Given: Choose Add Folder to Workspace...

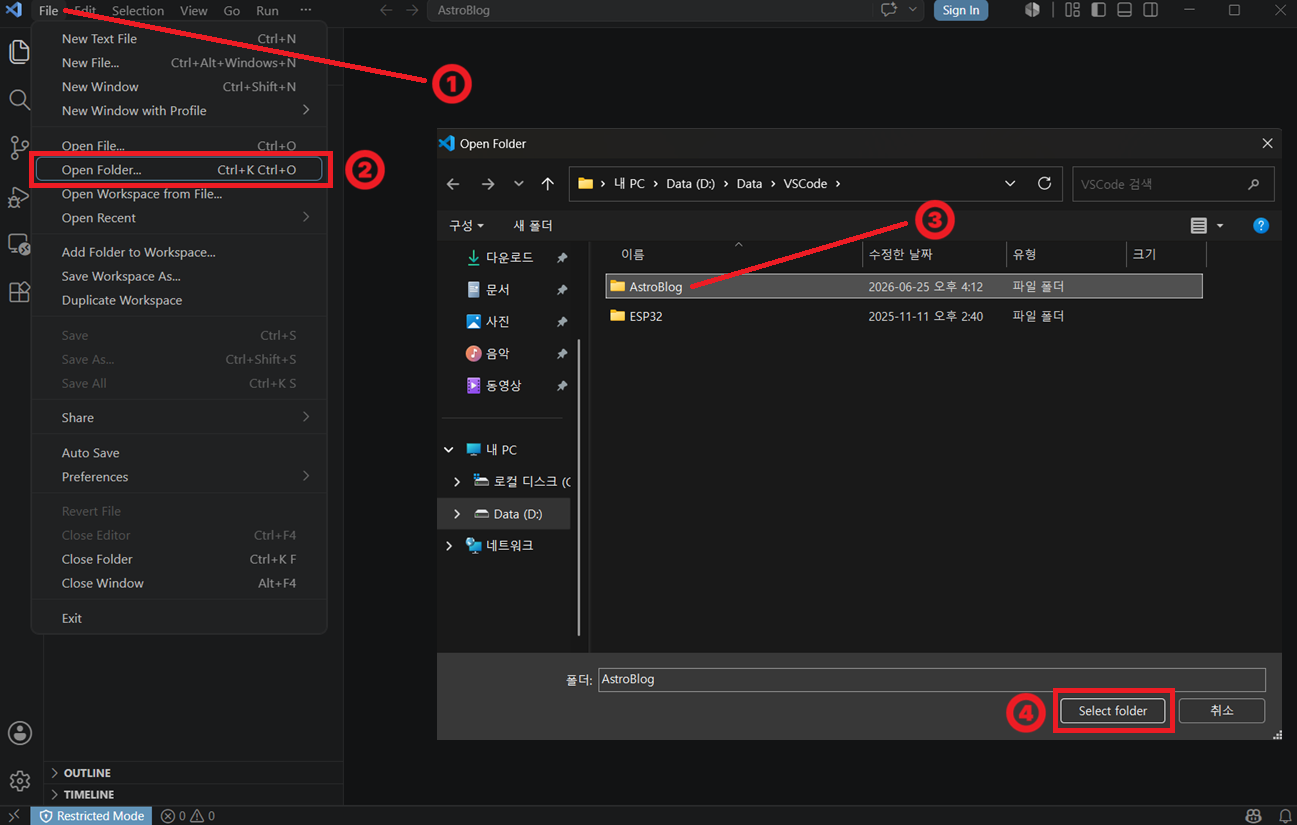Looking at the screenshot, I should [180, 252].
